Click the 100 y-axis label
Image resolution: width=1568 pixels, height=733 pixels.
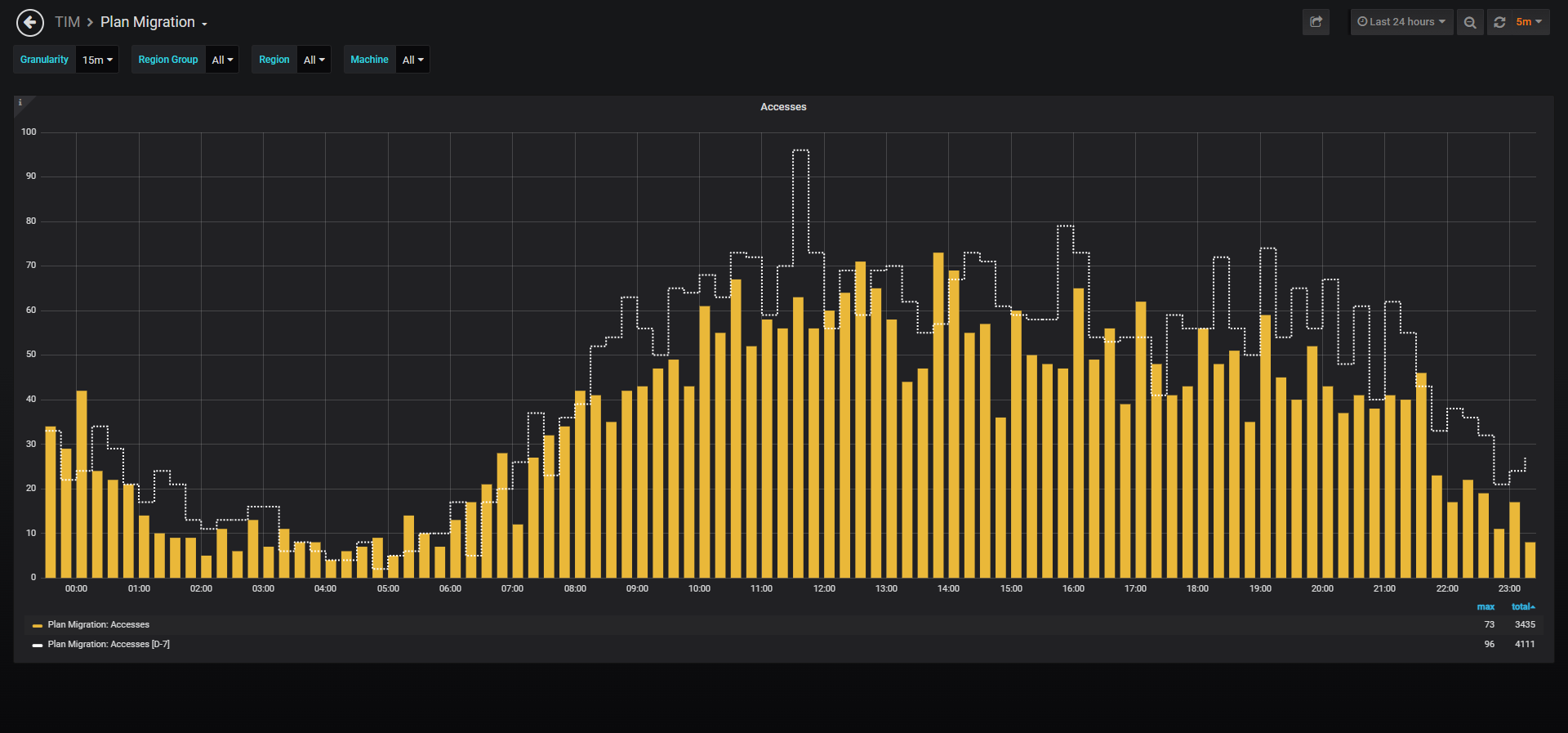point(29,132)
